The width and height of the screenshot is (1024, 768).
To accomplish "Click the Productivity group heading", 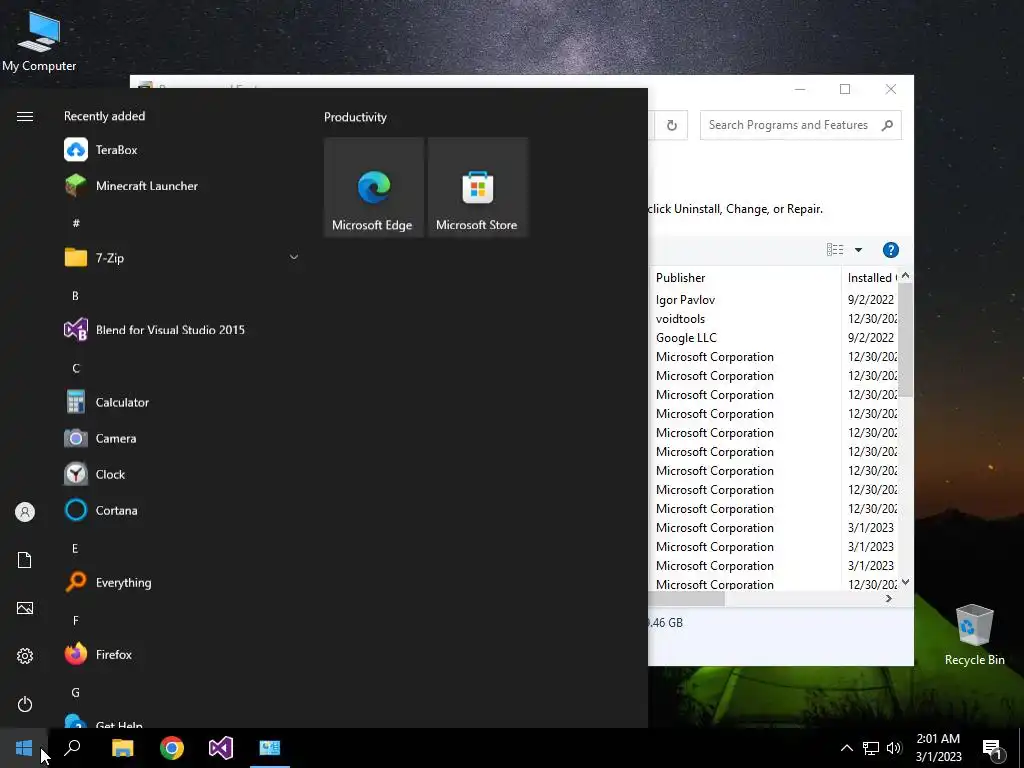I will 355,117.
